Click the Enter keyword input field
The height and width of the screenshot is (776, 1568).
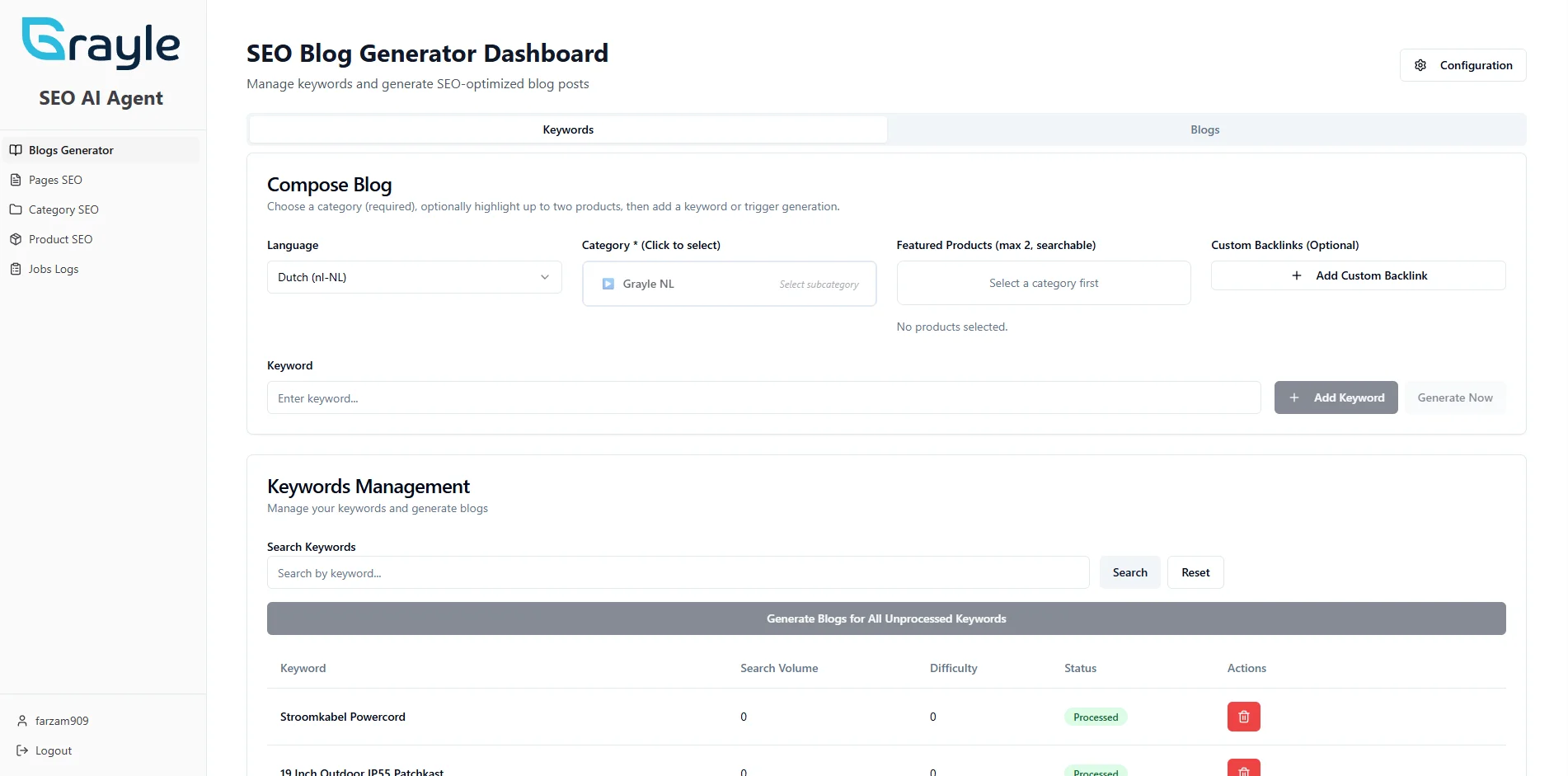(x=763, y=397)
